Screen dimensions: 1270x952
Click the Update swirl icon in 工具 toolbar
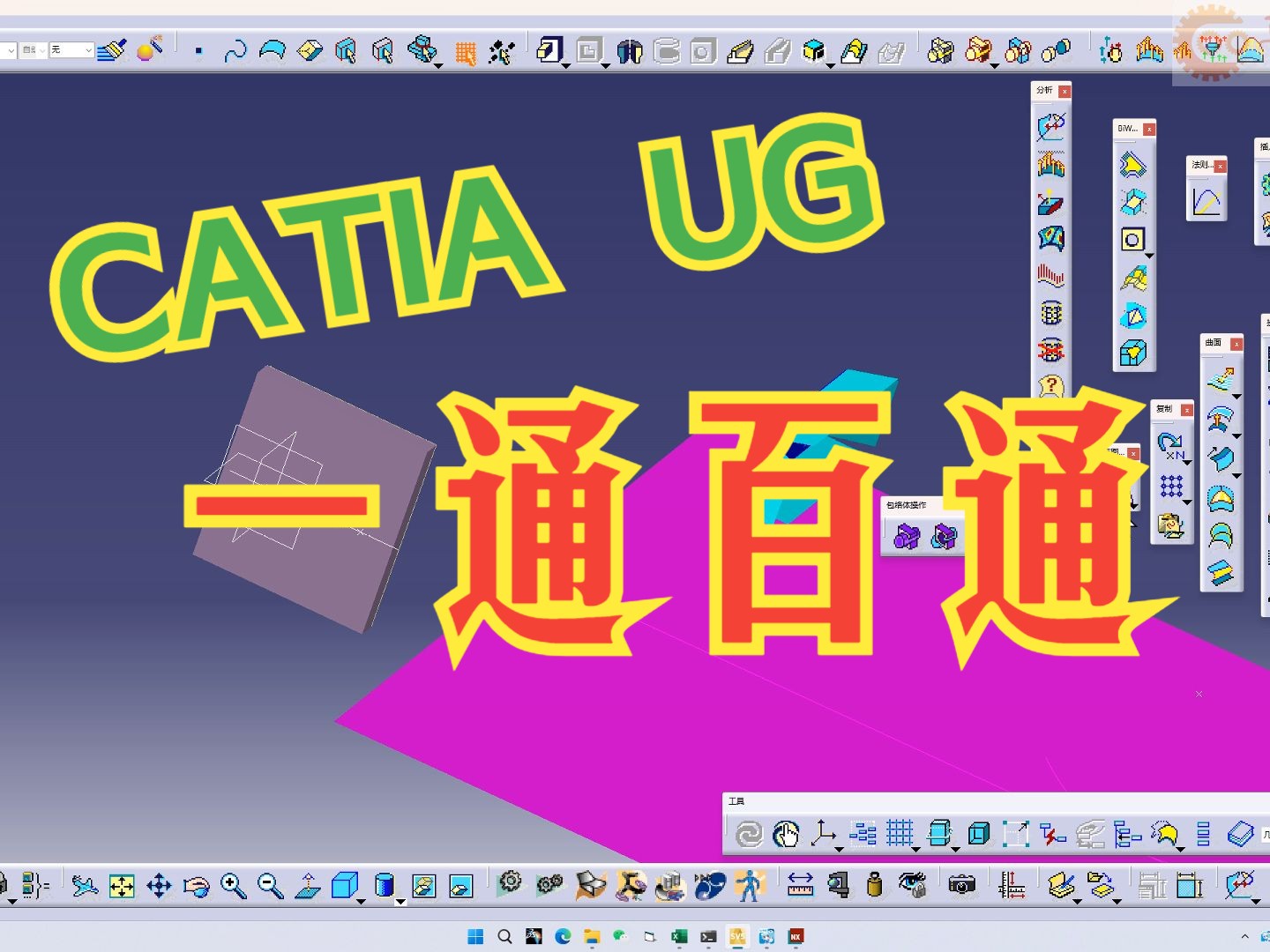tap(749, 833)
